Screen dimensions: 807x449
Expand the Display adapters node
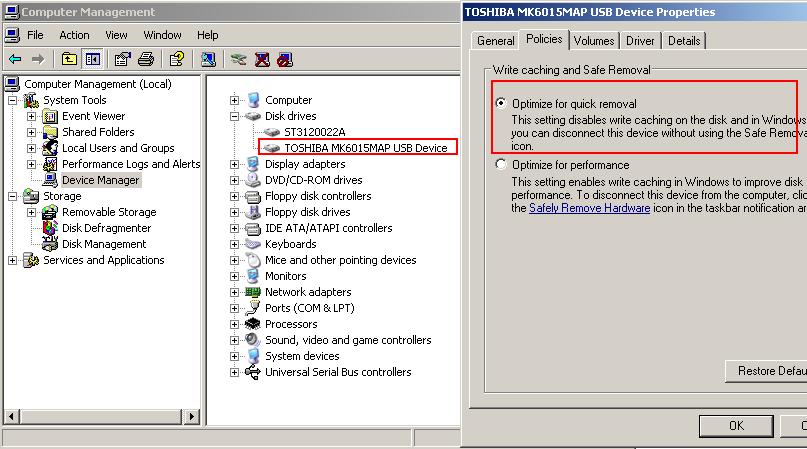coord(235,164)
